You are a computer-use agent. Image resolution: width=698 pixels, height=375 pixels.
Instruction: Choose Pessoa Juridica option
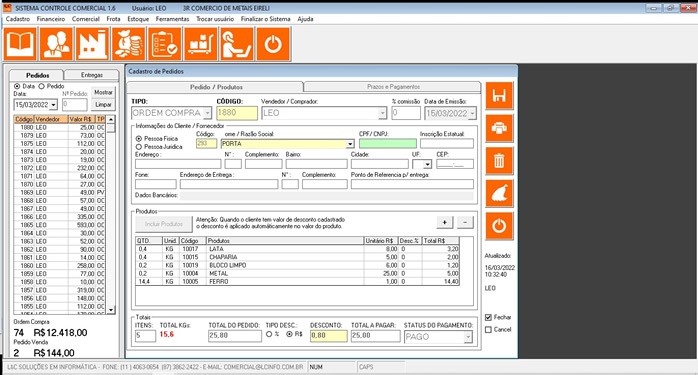point(138,147)
